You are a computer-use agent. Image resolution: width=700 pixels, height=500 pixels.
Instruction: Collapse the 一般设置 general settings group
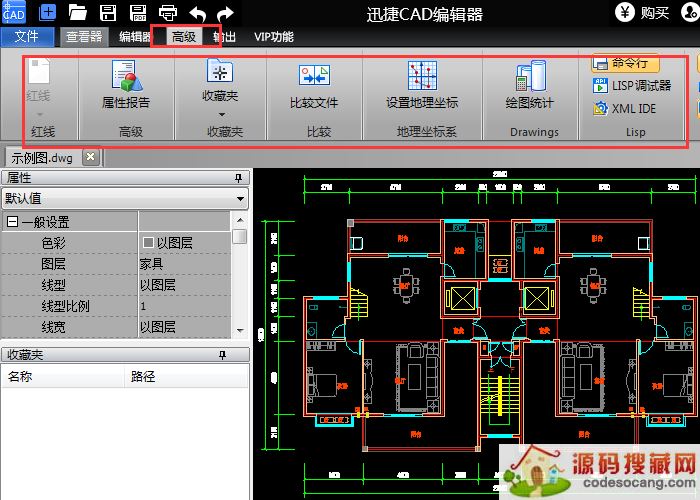(x=12, y=222)
